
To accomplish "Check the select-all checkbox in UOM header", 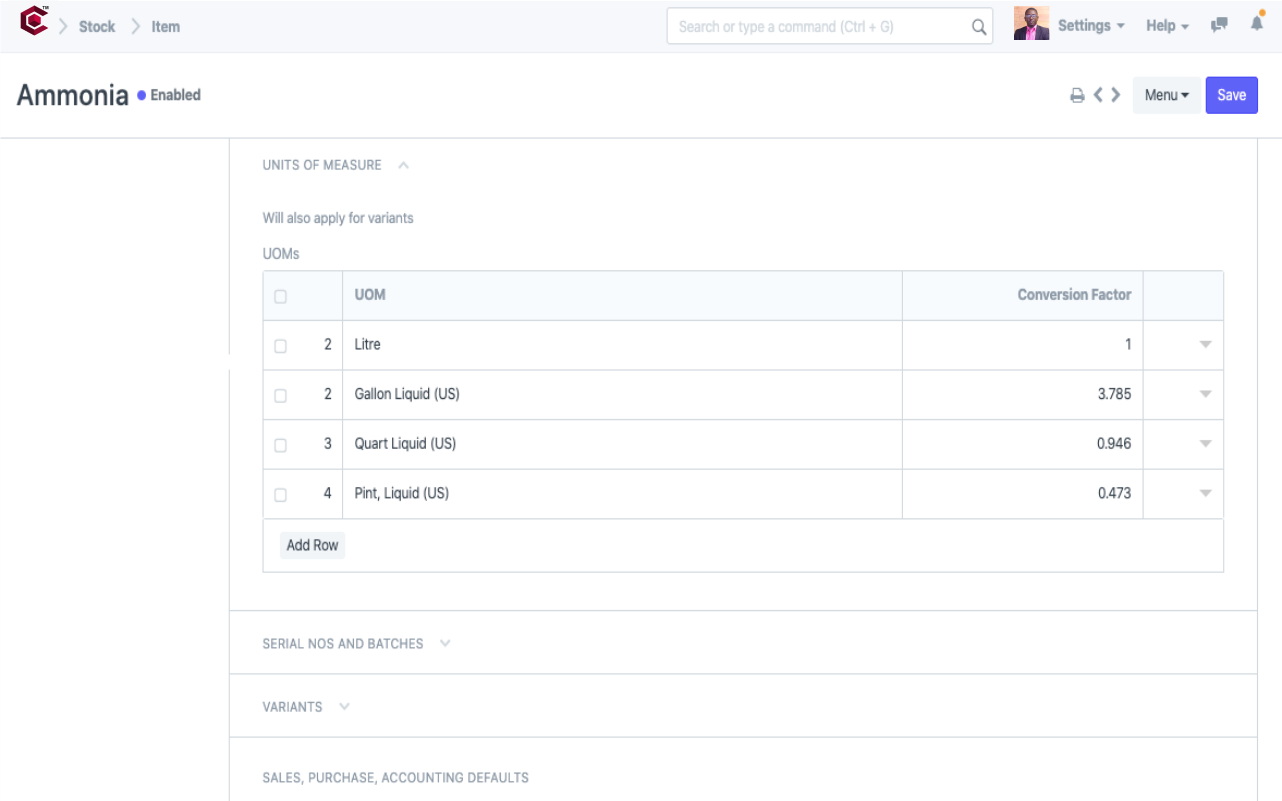I will point(280,297).
